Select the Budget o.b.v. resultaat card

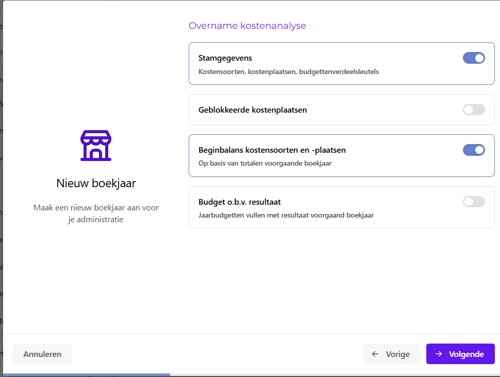click(341, 207)
